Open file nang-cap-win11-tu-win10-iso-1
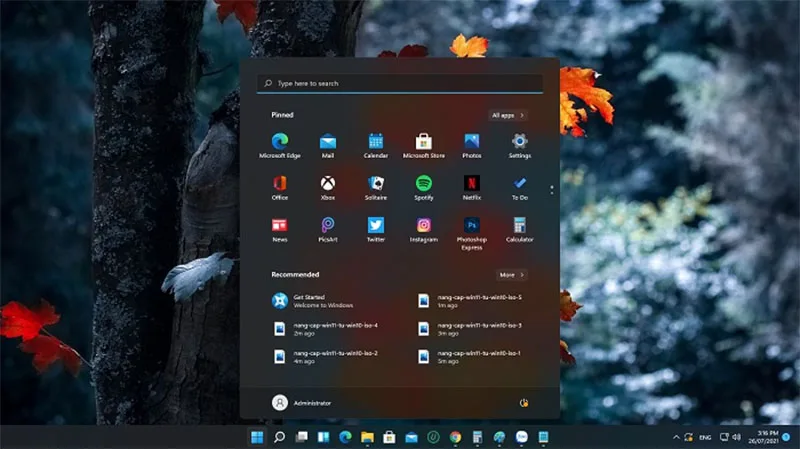The height and width of the screenshot is (449, 800). coord(472,357)
